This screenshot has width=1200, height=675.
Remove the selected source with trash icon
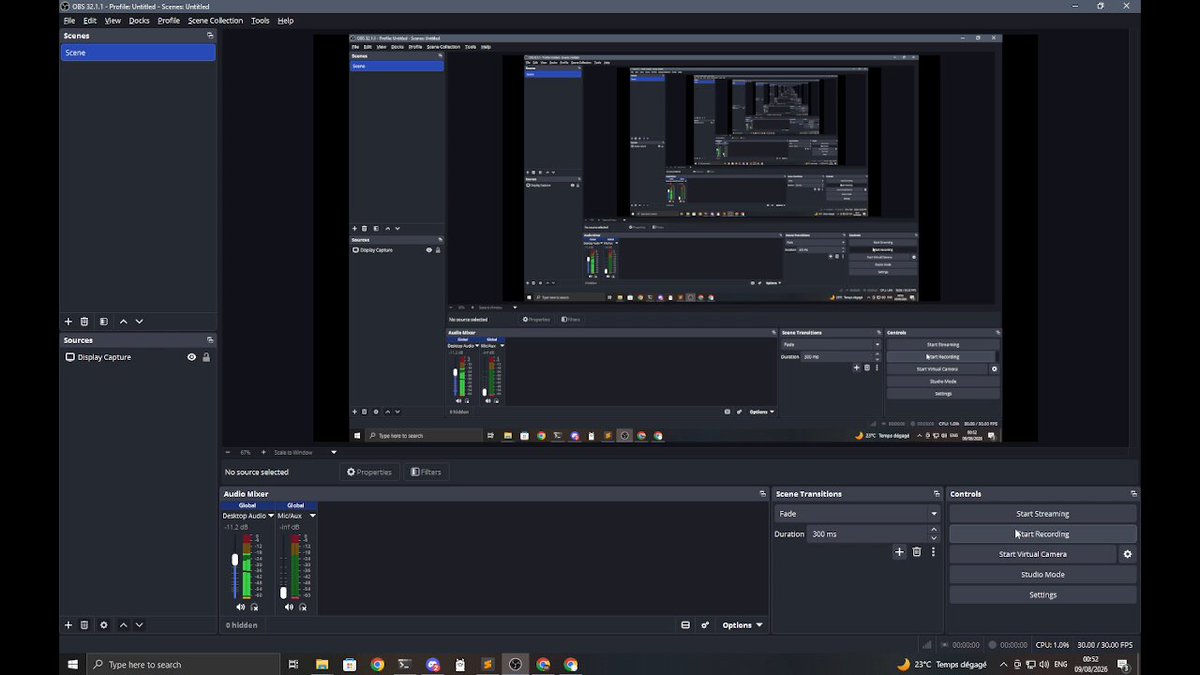pos(84,625)
